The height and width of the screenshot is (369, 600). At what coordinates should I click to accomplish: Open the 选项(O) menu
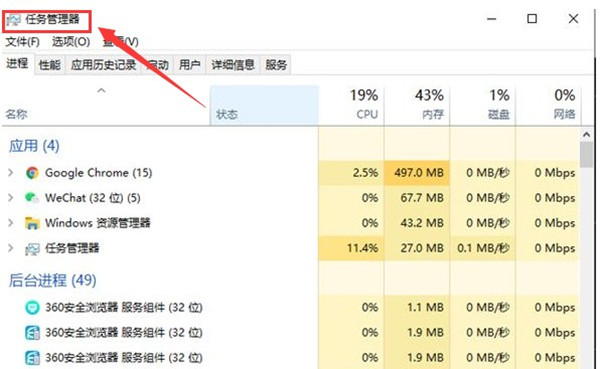71,41
